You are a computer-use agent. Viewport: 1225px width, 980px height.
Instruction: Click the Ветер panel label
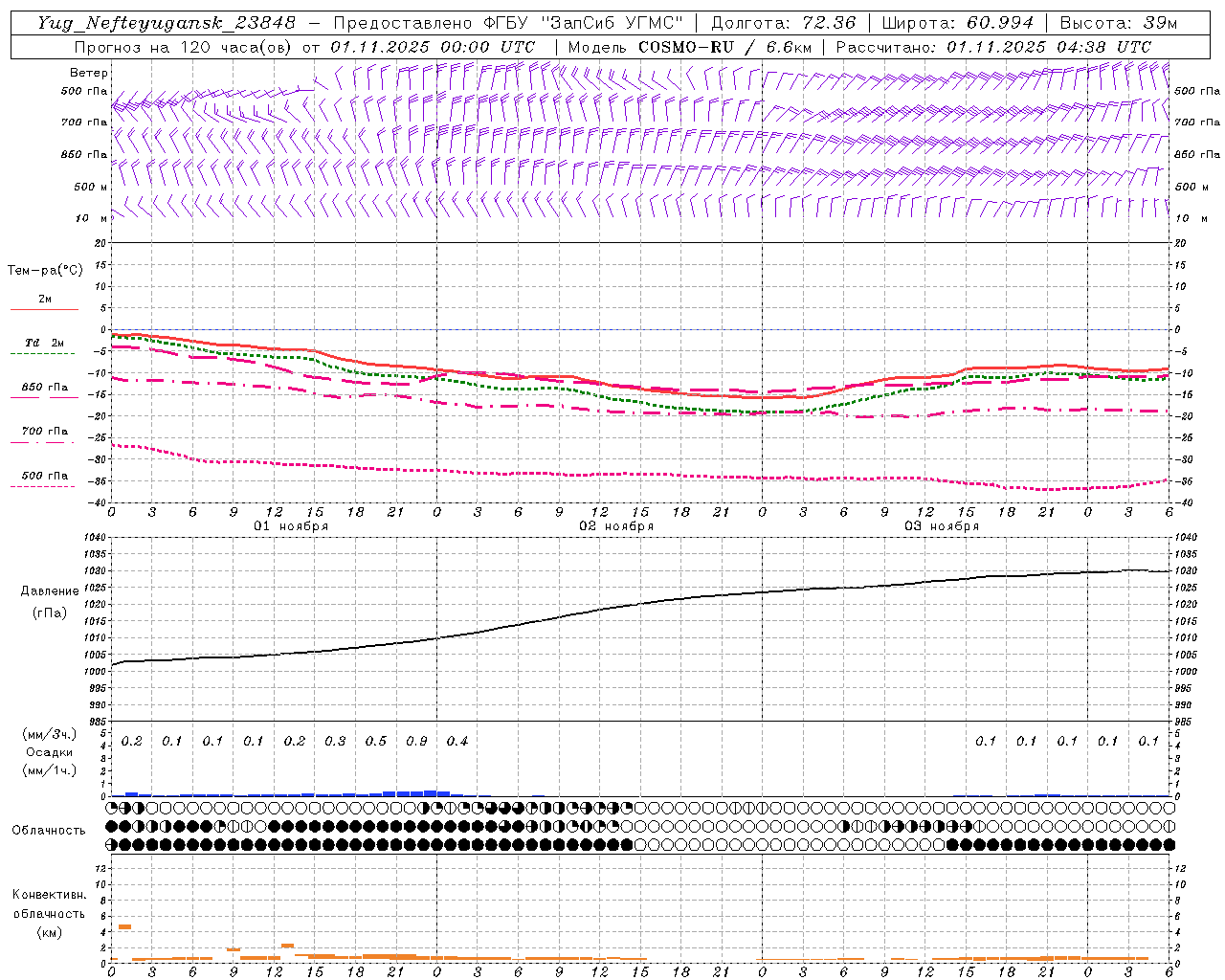pos(89,73)
